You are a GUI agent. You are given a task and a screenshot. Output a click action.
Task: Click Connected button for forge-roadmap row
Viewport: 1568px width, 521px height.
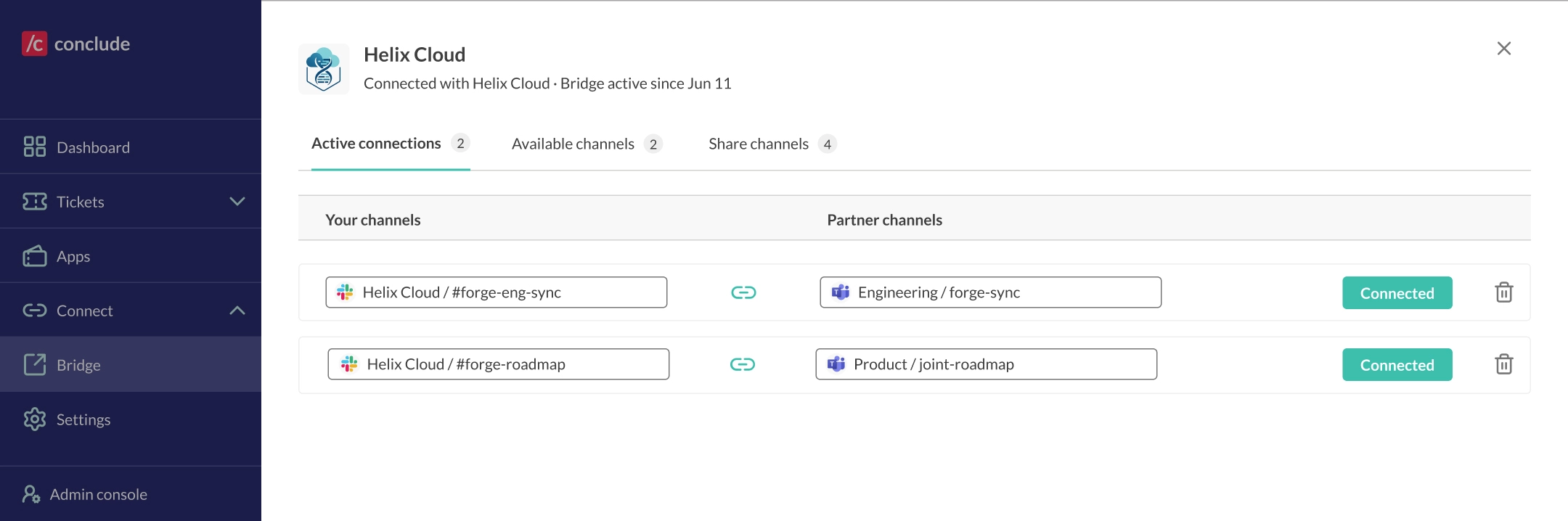(1397, 364)
